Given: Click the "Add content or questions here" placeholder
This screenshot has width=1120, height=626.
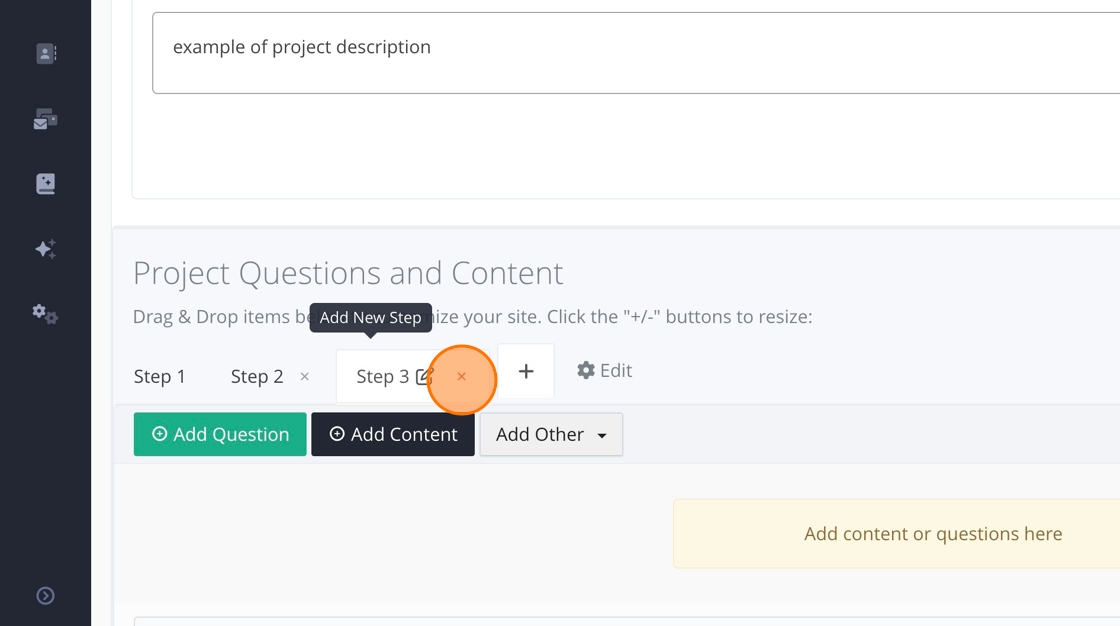Looking at the screenshot, I should [932, 534].
